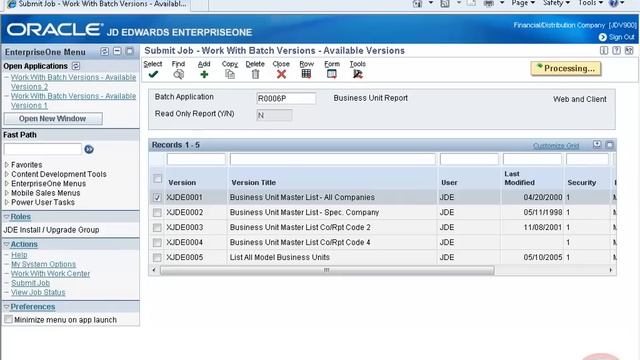Click the Open Applications refresh icon

pyautogui.click(x=76, y=66)
